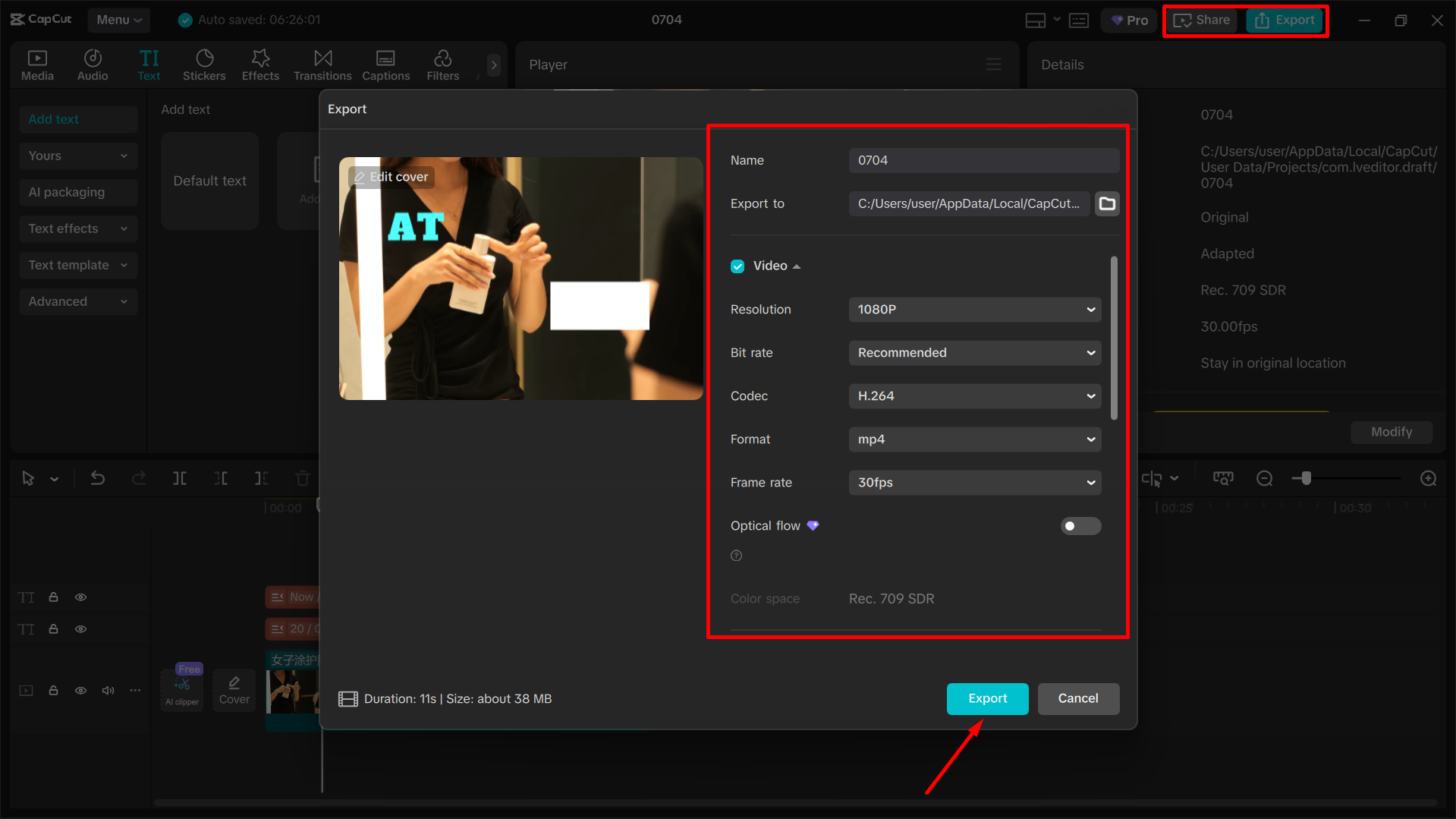Click the export settings vertical scrollbar
Viewport: 1456px width, 819px height.
coord(1114,339)
